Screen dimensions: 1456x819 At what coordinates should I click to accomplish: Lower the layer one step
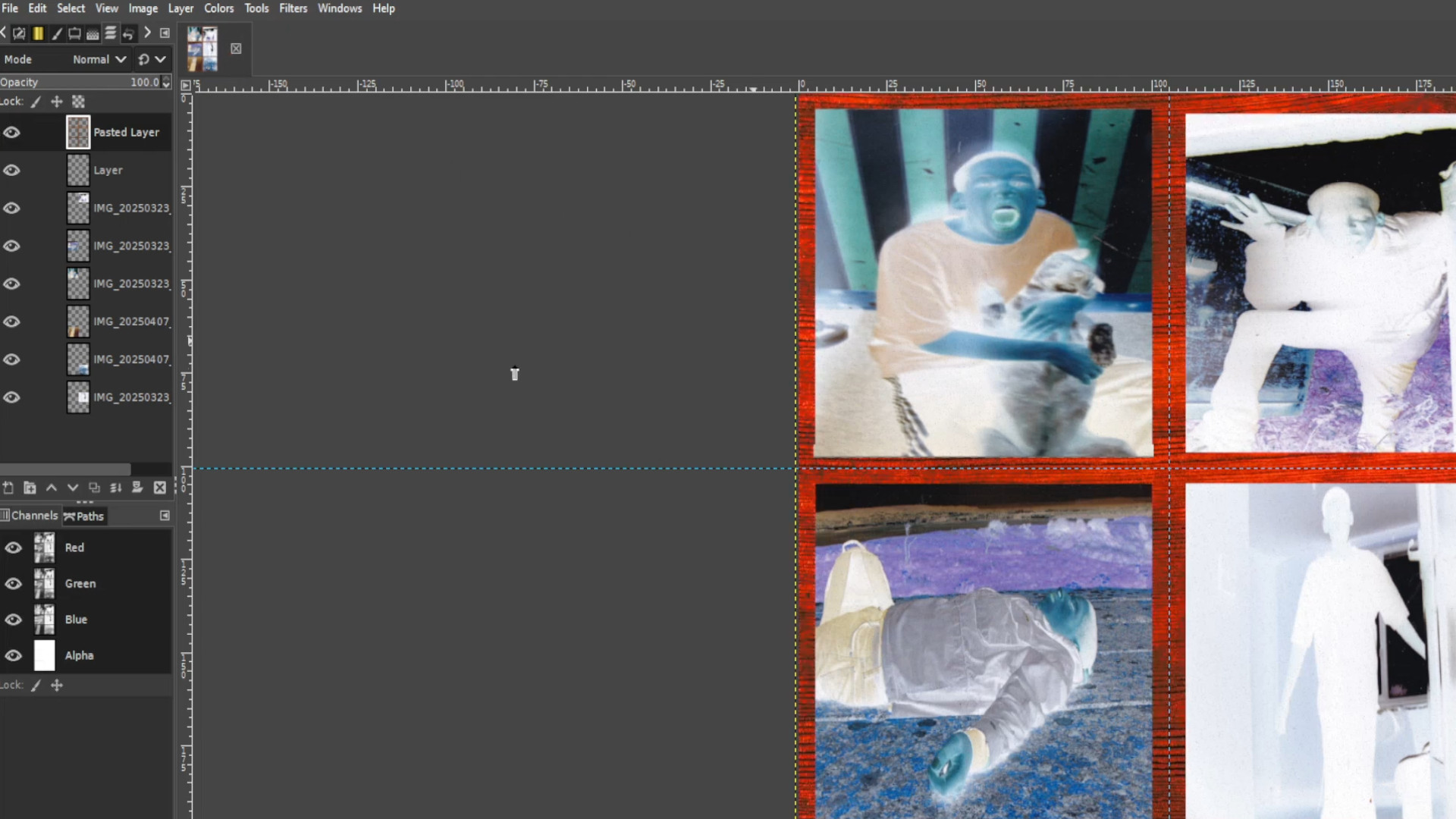(x=73, y=488)
